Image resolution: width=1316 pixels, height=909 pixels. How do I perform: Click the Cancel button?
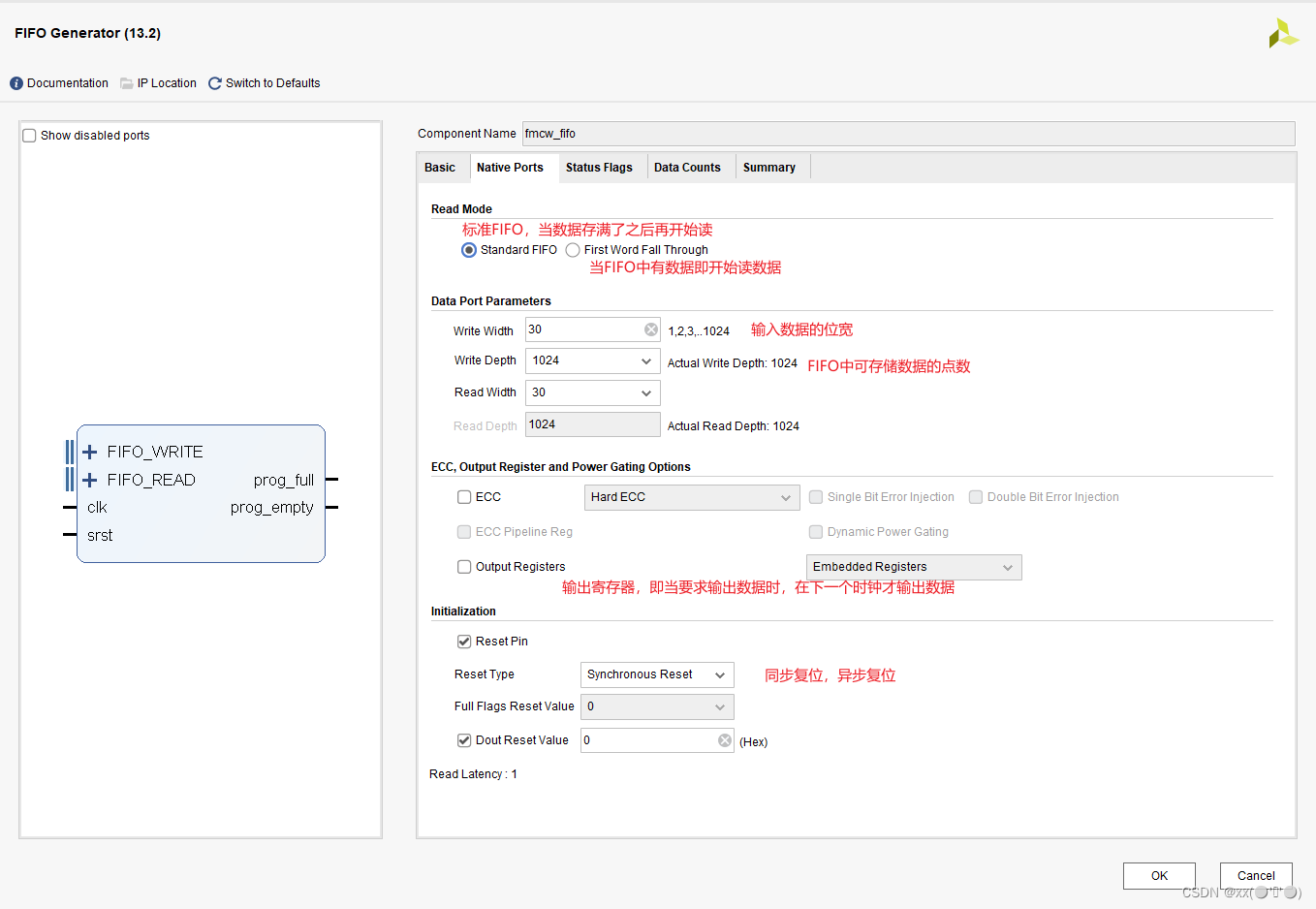tap(1256, 876)
